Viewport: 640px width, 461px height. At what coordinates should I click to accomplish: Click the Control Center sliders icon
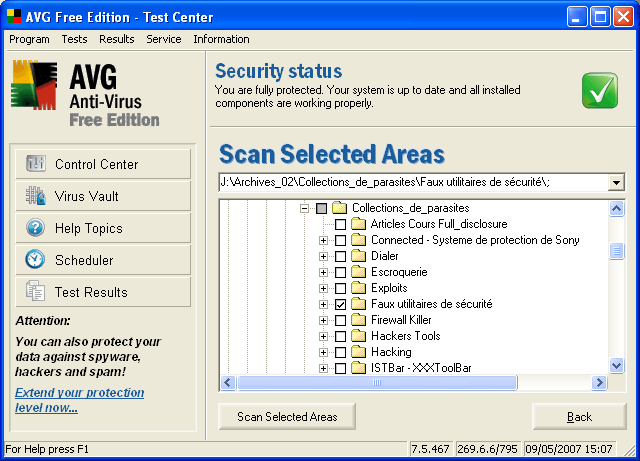(36, 164)
